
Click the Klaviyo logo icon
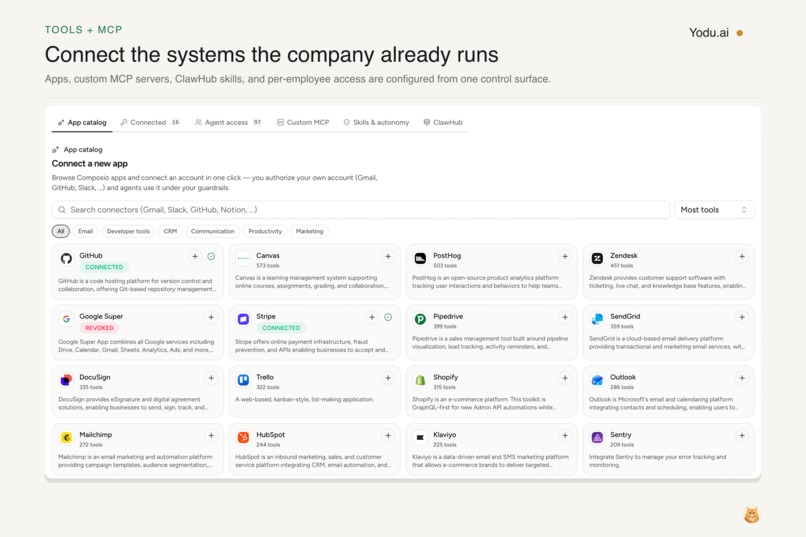pos(420,437)
